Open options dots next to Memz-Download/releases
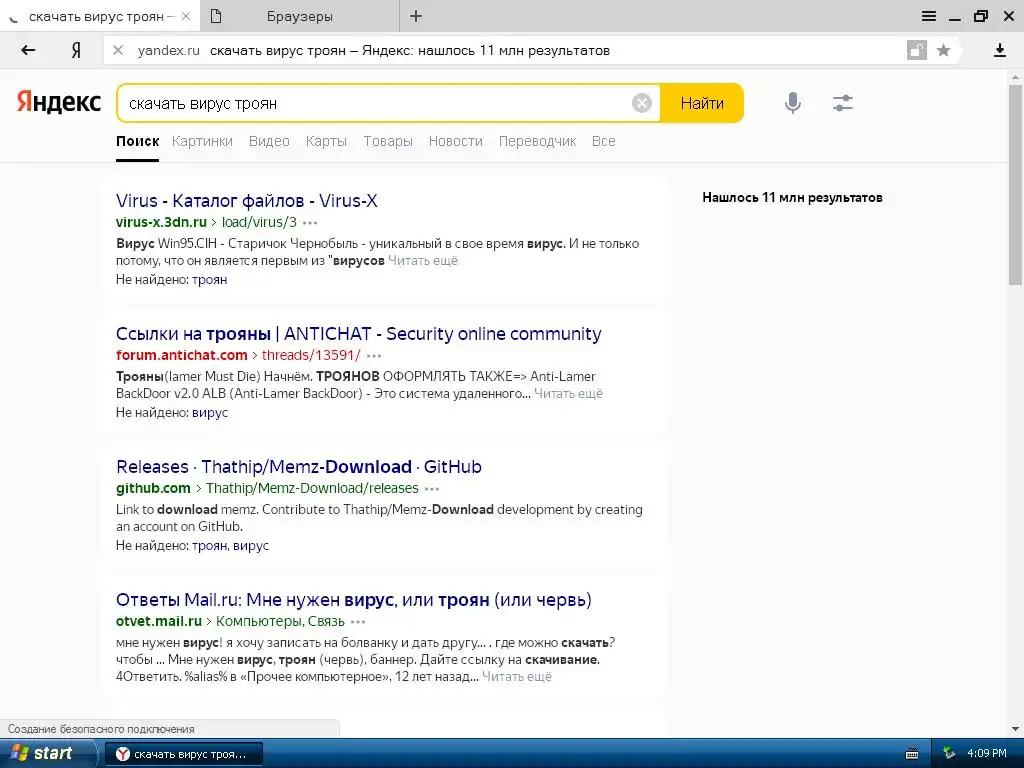 click(x=432, y=489)
